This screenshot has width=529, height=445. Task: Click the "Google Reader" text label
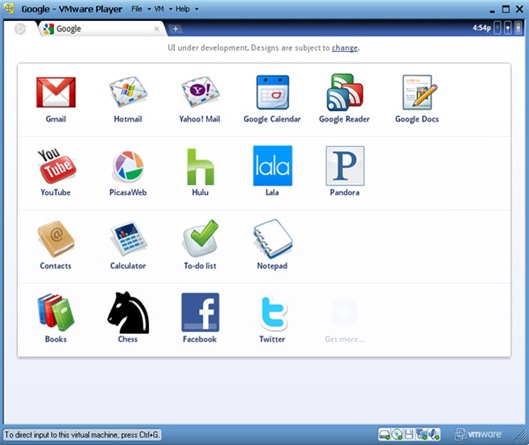tap(344, 119)
